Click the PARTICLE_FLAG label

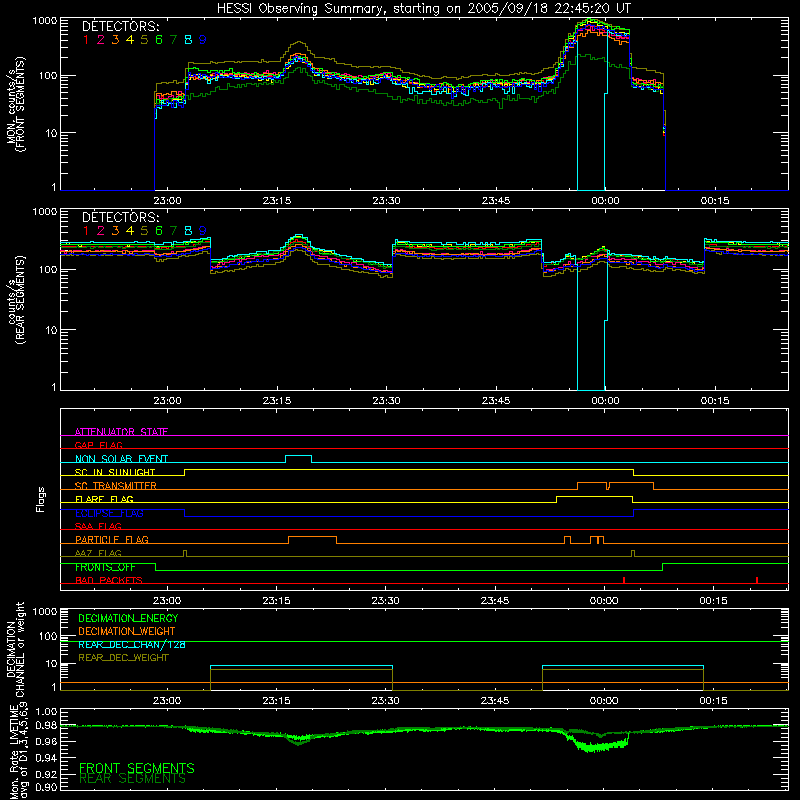pyautogui.click(x=112, y=540)
